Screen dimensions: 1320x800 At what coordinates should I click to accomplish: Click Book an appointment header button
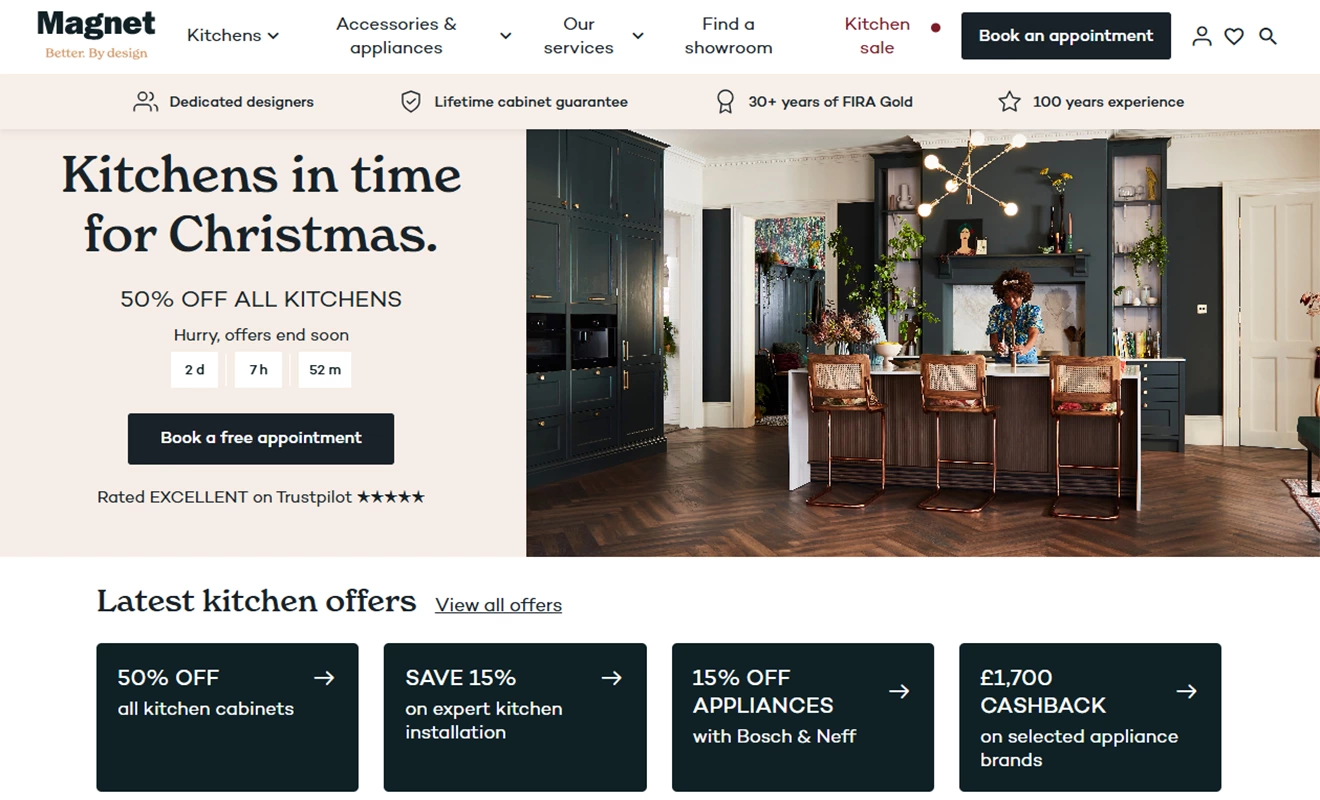point(1066,36)
